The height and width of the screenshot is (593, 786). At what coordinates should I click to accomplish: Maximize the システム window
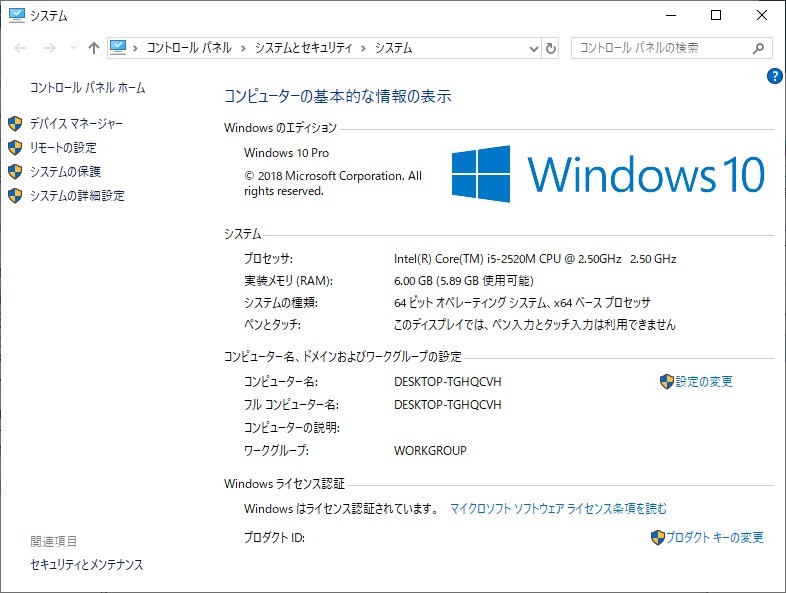[716, 16]
